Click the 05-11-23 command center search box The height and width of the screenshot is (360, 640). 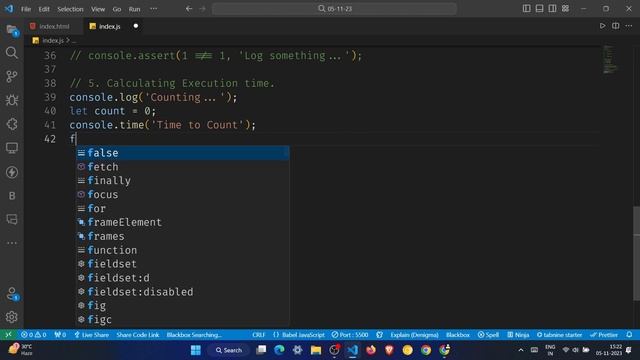(x=334, y=9)
